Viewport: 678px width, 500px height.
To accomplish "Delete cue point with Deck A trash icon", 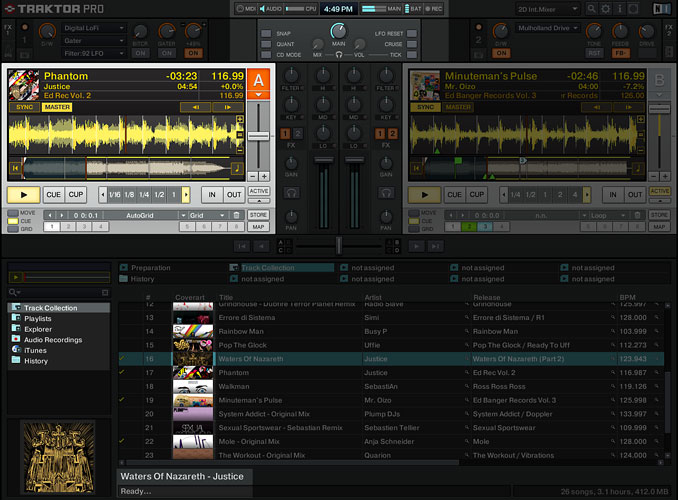I will pyautogui.click(x=236, y=215).
